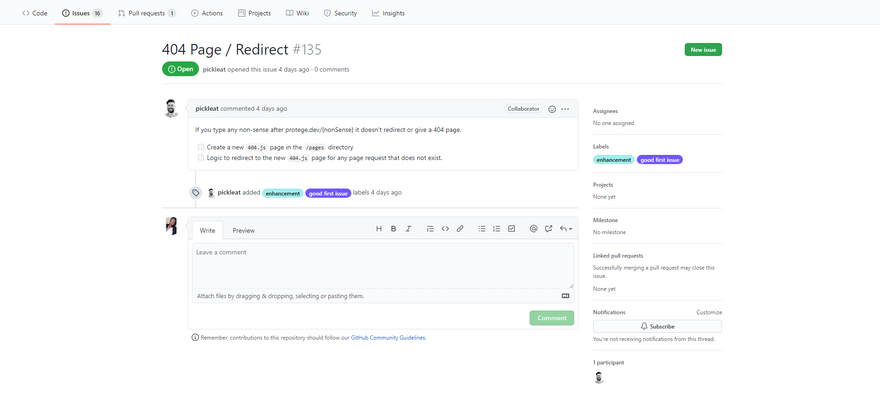
Task: Subscribe to notifications for this issue
Action: coord(657,326)
